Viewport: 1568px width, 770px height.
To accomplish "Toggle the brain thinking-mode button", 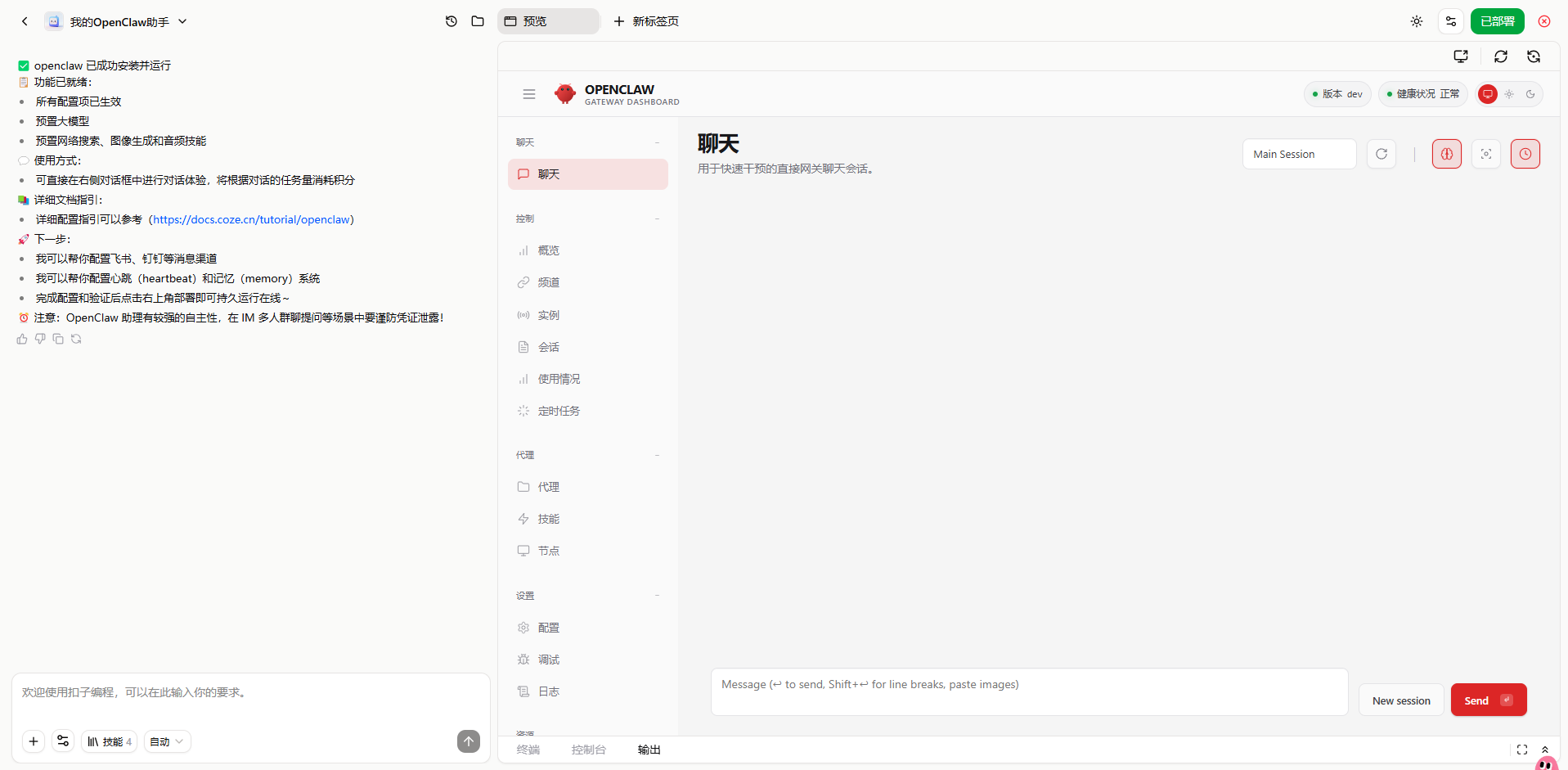I will 1446,154.
